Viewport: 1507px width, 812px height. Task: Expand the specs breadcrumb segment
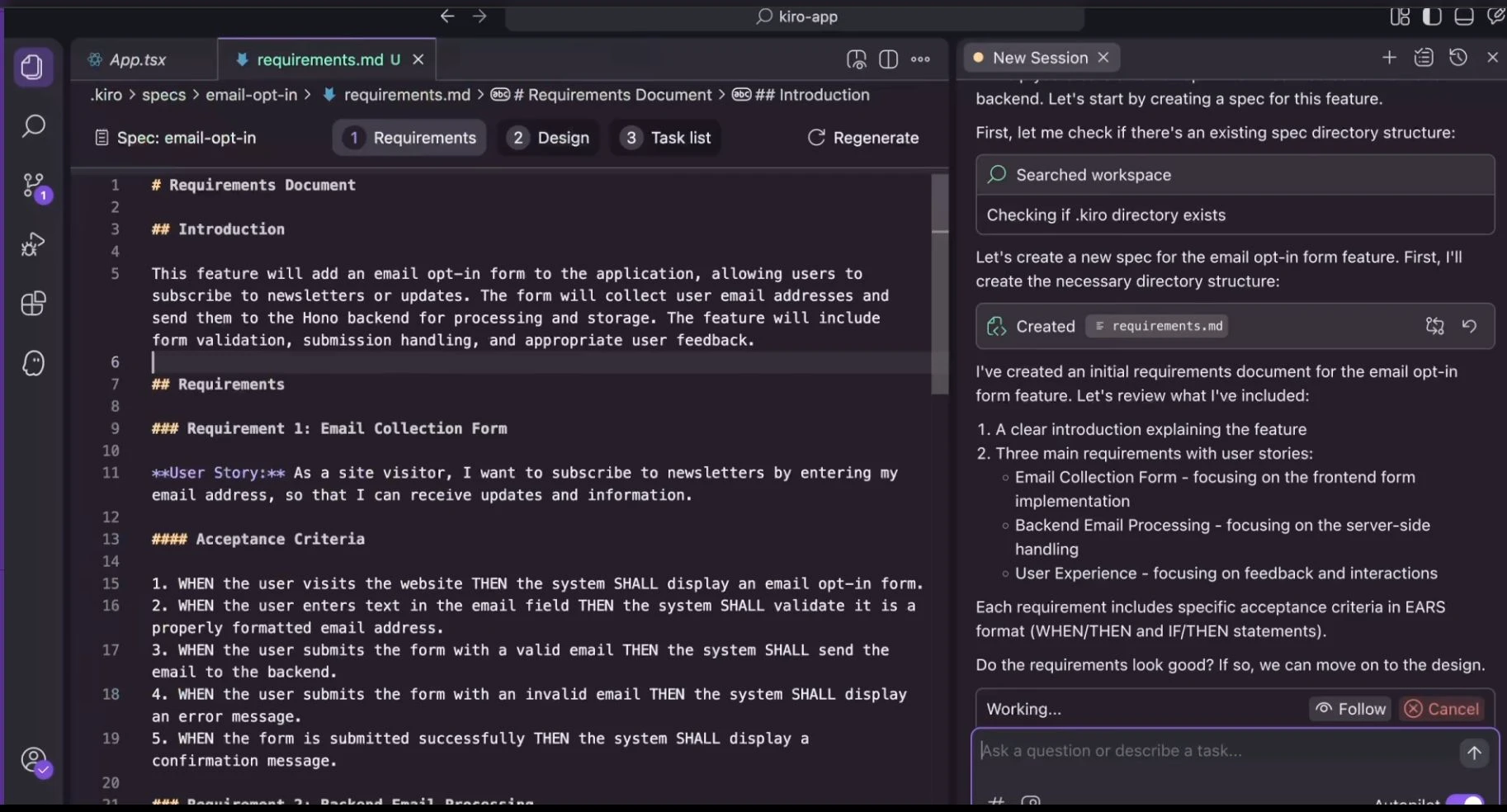click(x=163, y=95)
